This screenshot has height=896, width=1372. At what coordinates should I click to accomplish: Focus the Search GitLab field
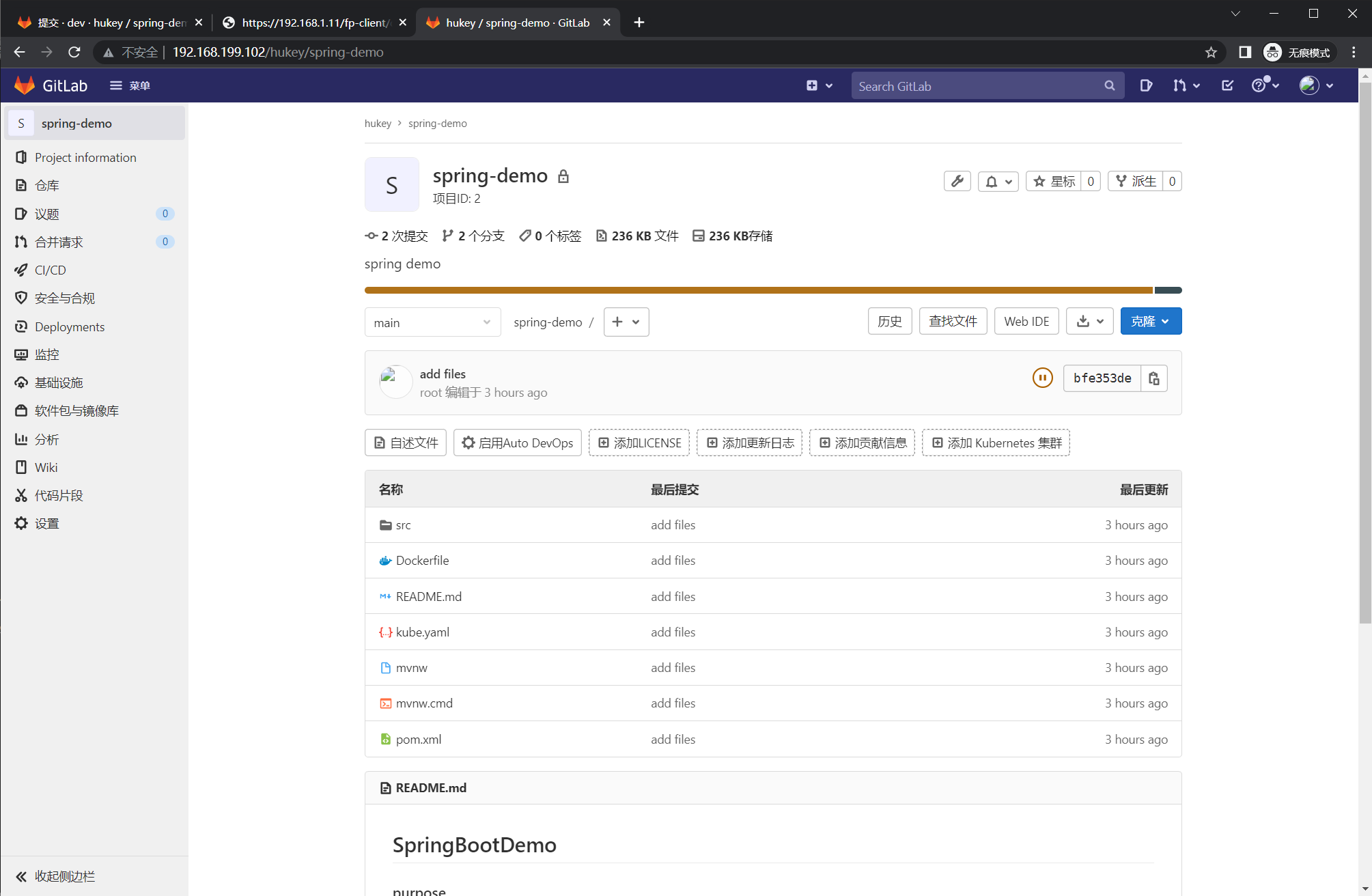[x=987, y=86]
